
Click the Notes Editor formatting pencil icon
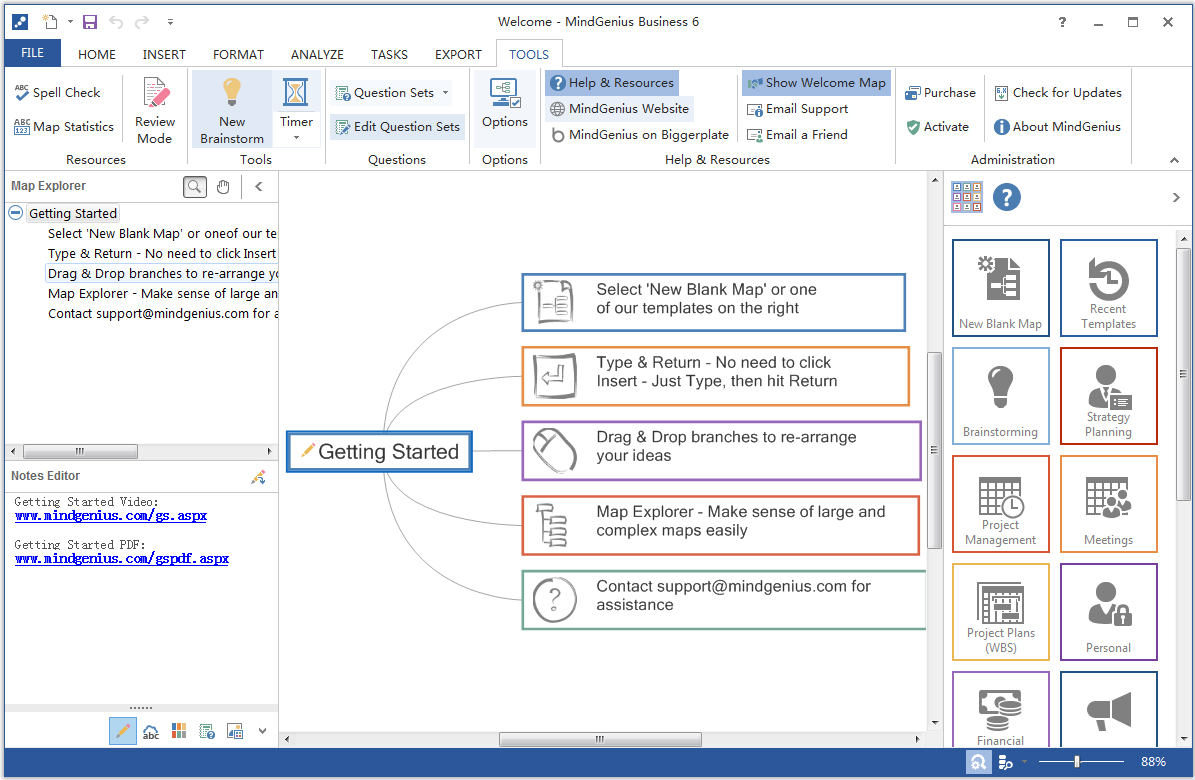(258, 477)
